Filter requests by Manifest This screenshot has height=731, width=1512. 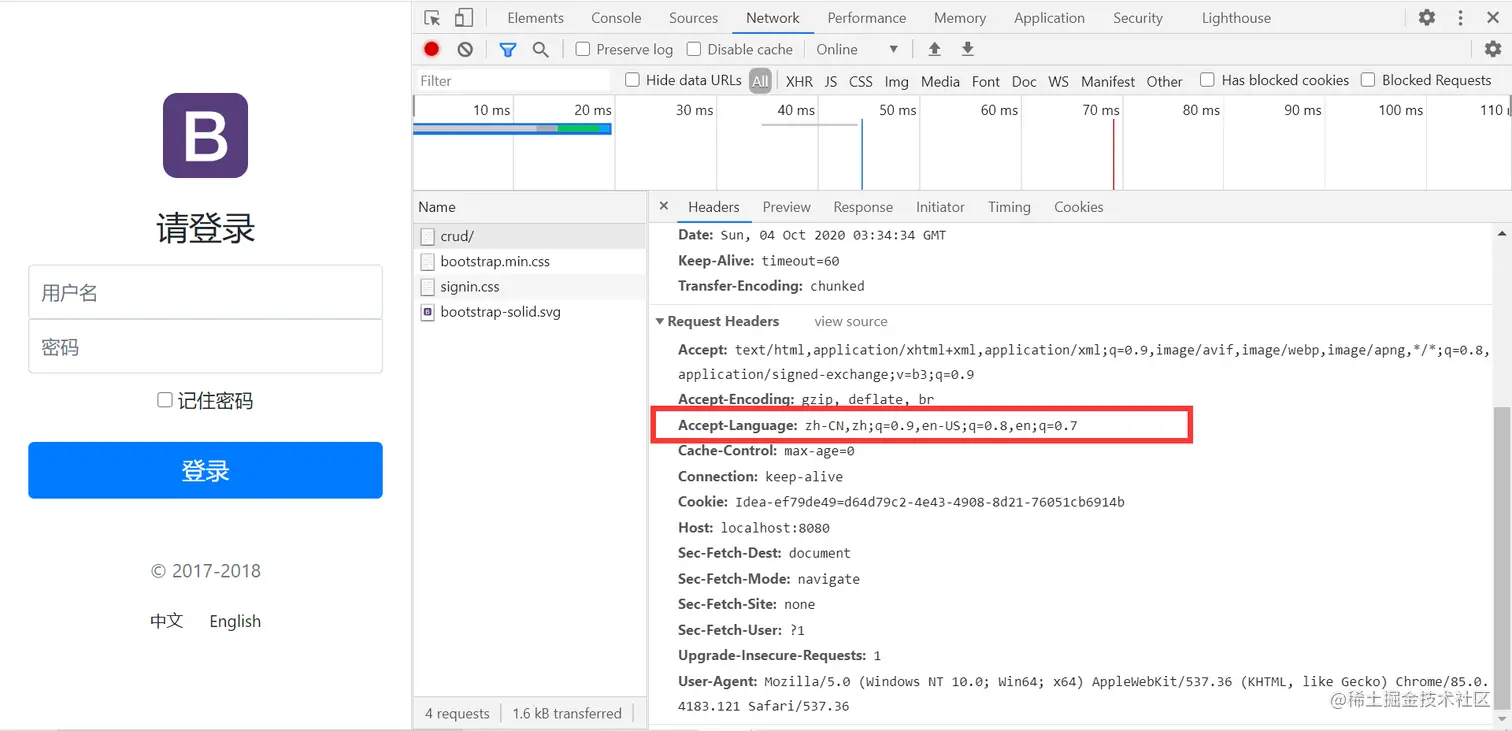1108,81
